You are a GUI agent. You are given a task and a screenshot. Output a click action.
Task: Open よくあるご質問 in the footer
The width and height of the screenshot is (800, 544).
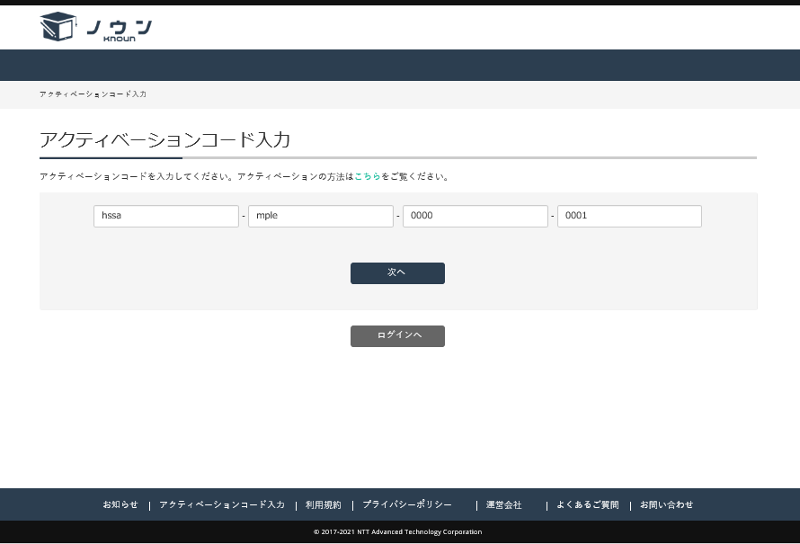[x=588, y=505]
